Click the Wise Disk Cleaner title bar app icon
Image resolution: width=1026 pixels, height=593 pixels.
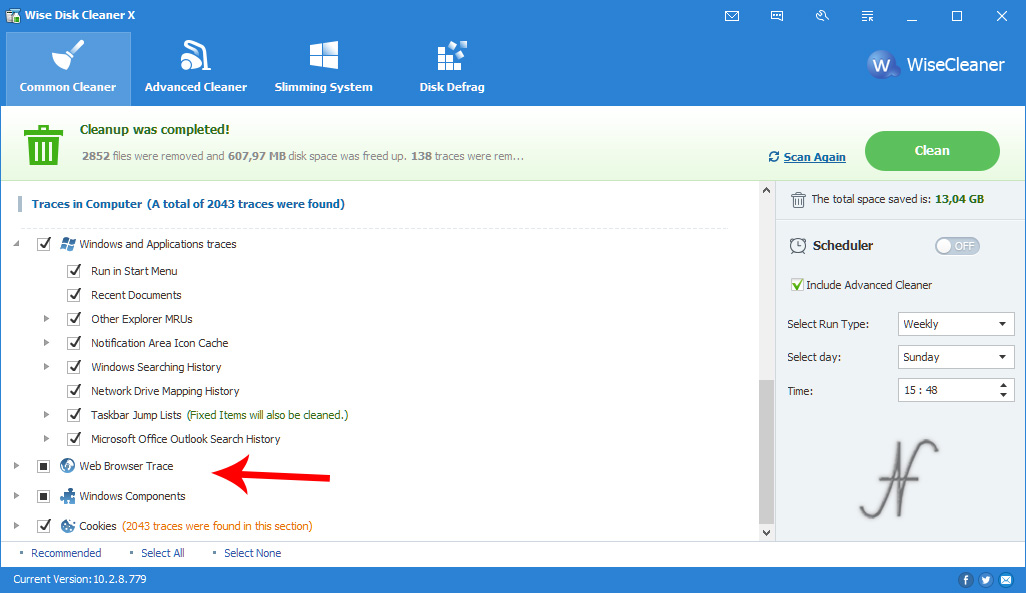12,15
